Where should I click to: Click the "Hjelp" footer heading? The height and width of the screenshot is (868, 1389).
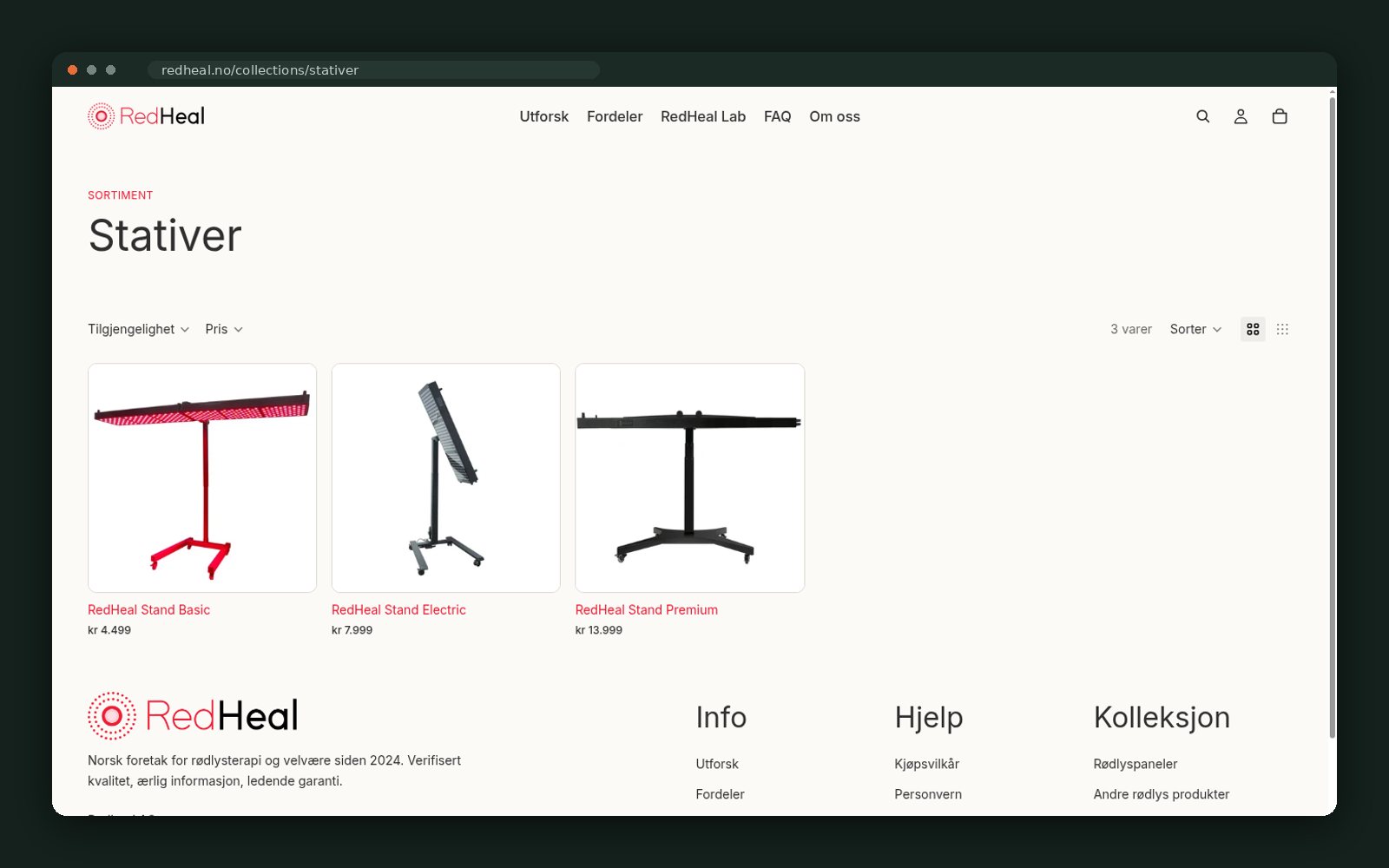(x=929, y=717)
